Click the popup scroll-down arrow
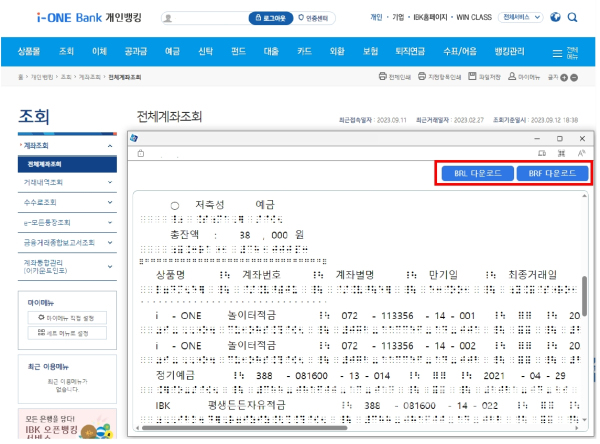 tap(584, 420)
